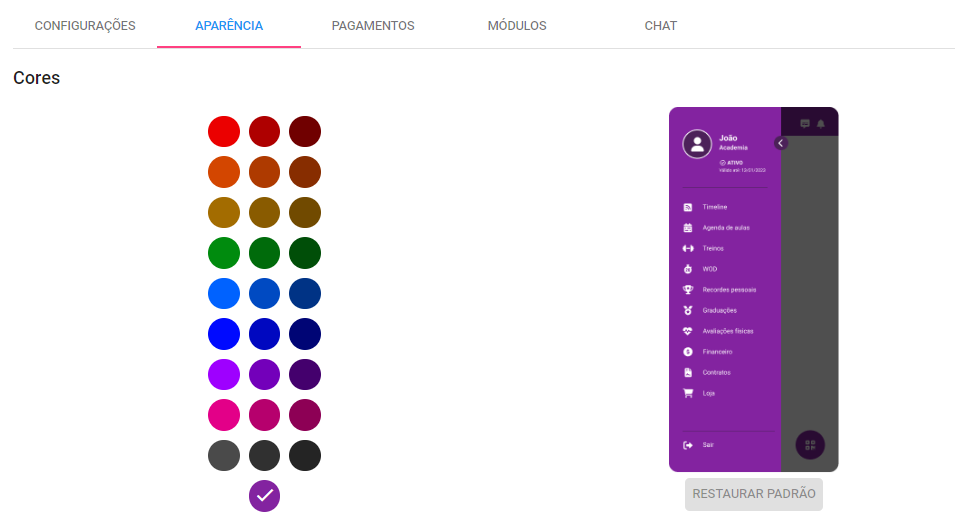Choose the dark magenta swatch
The image size is (955, 532).
pyautogui.click(x=305, y=415)
